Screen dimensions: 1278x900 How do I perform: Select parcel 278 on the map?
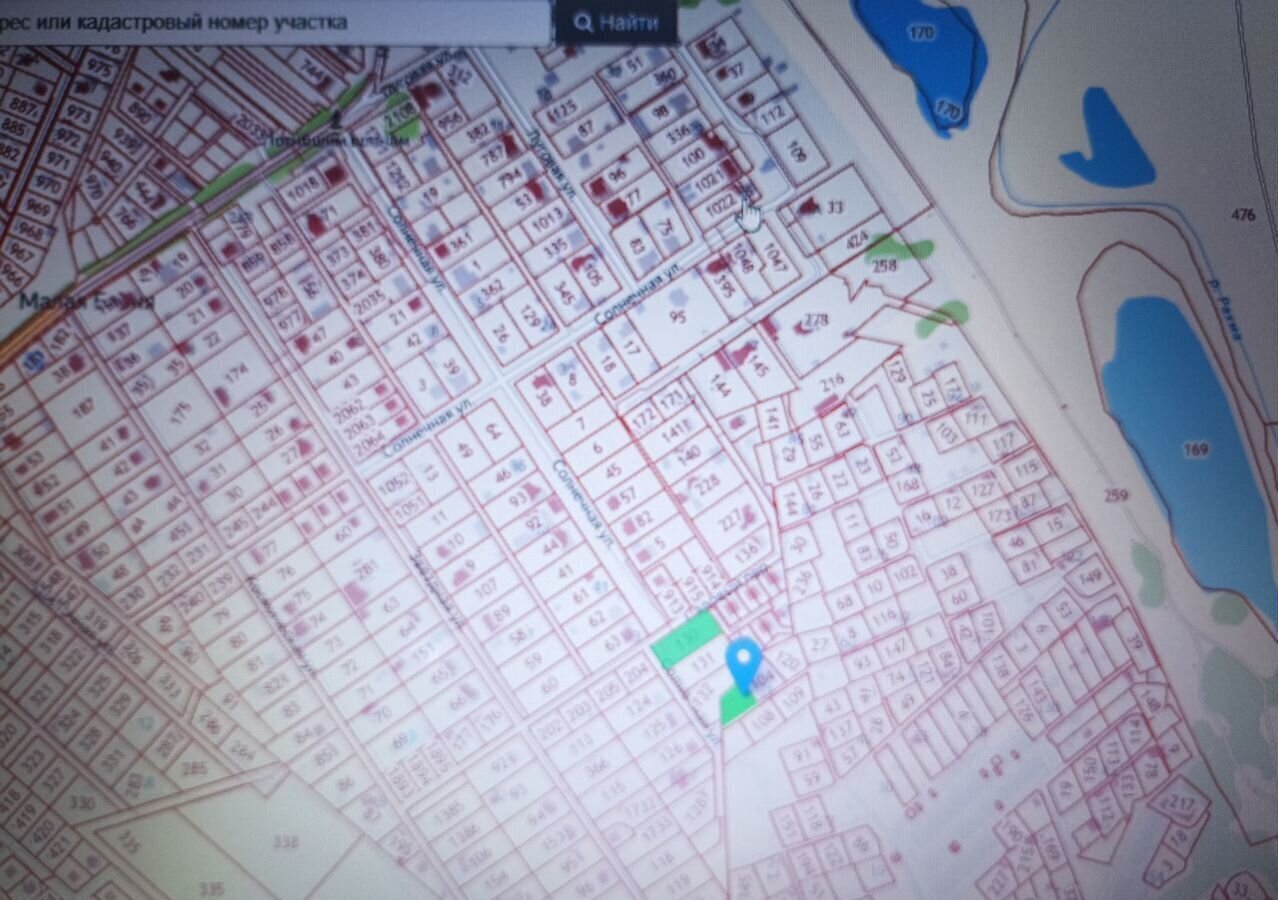coord(815,322)
